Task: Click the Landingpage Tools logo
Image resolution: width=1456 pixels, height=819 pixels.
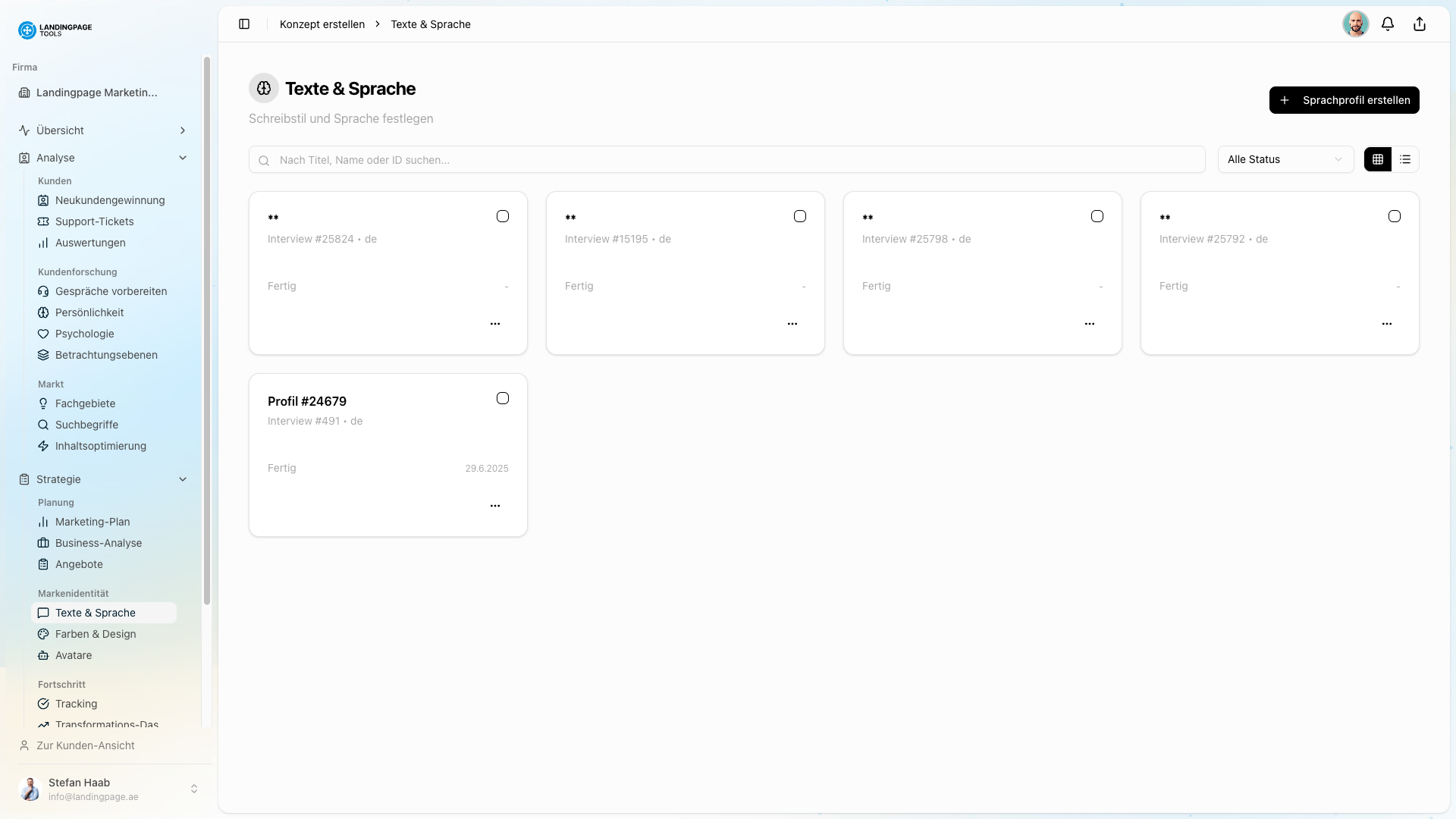Action: click(x=55, y=30)
